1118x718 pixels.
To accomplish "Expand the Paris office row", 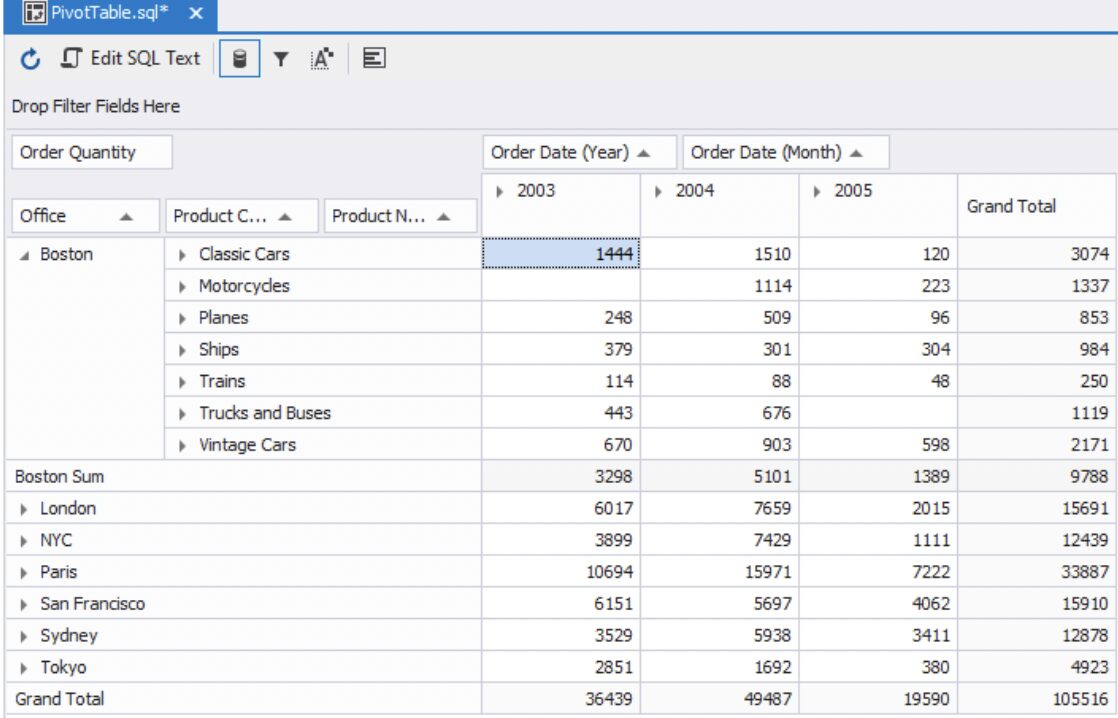I will [x=24, y=573].
